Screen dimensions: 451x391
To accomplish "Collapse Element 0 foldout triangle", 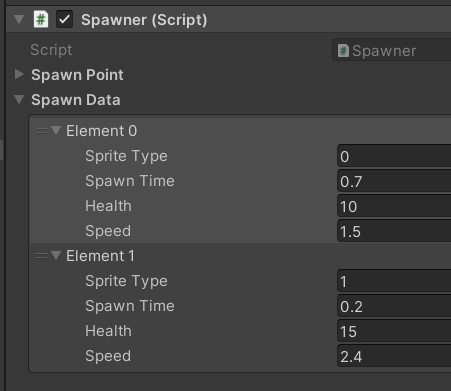I will tap(56, 130).
